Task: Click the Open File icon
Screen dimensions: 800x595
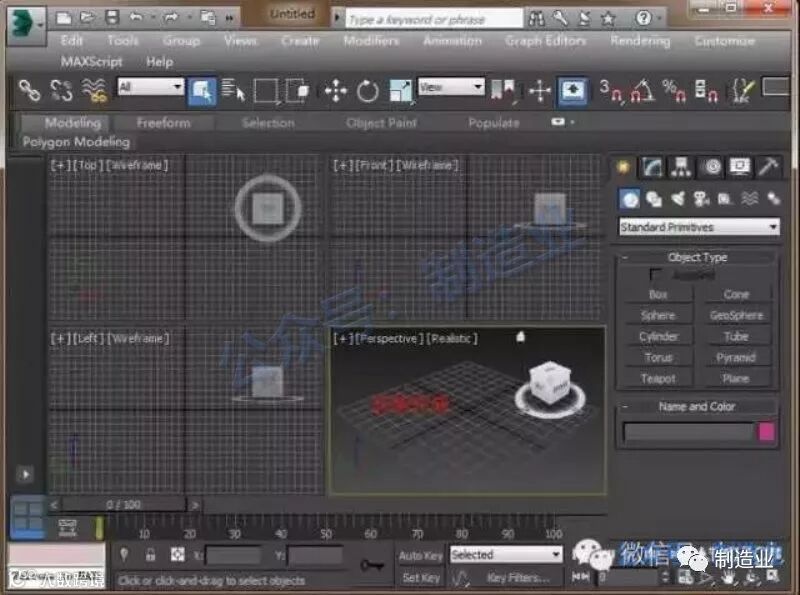Action: (x=88, y=18)
